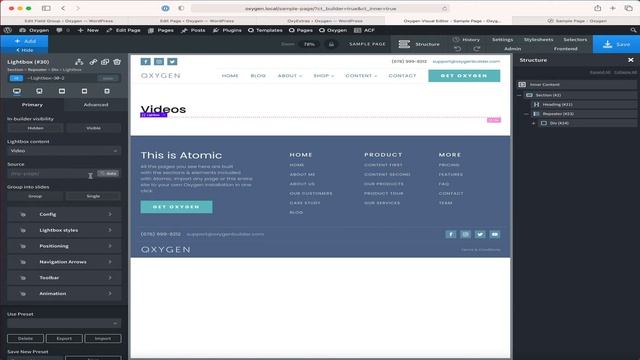Viewport: 640px width, 360px height.
Task: Close the Structure panel
Action: pyautogui.click(x=631, y=60)
